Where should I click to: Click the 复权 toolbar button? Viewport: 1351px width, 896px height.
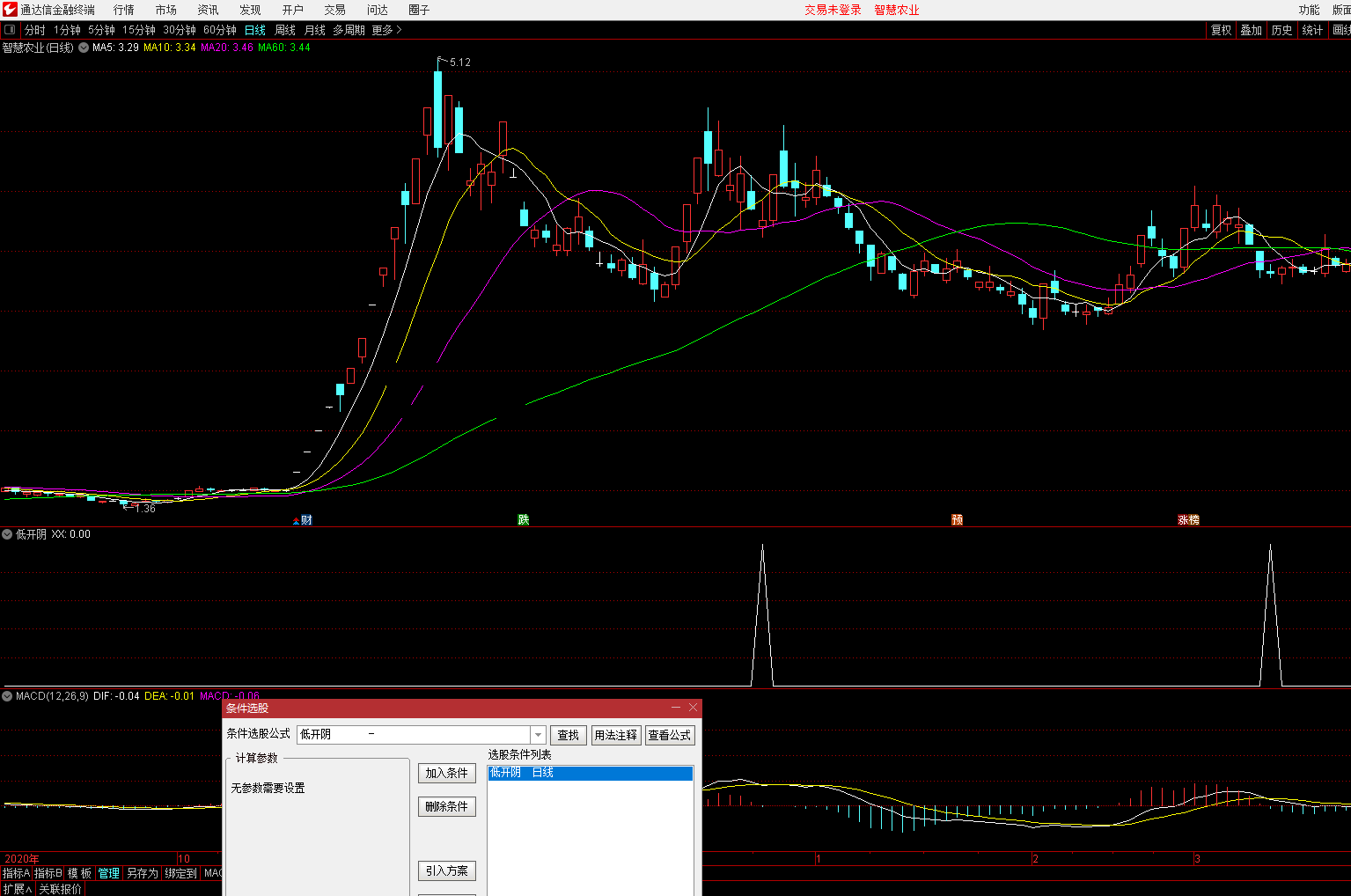(x=1222, y=30)
